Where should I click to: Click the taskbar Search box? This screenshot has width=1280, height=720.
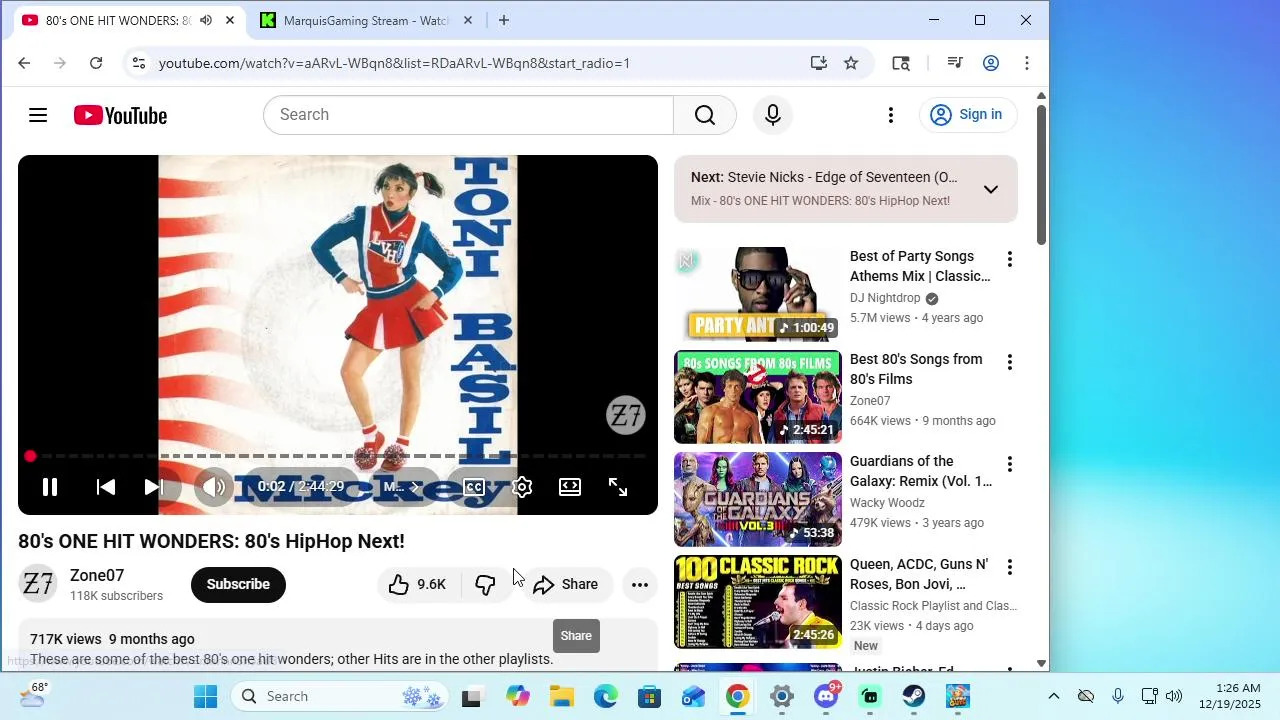point(340,696)
